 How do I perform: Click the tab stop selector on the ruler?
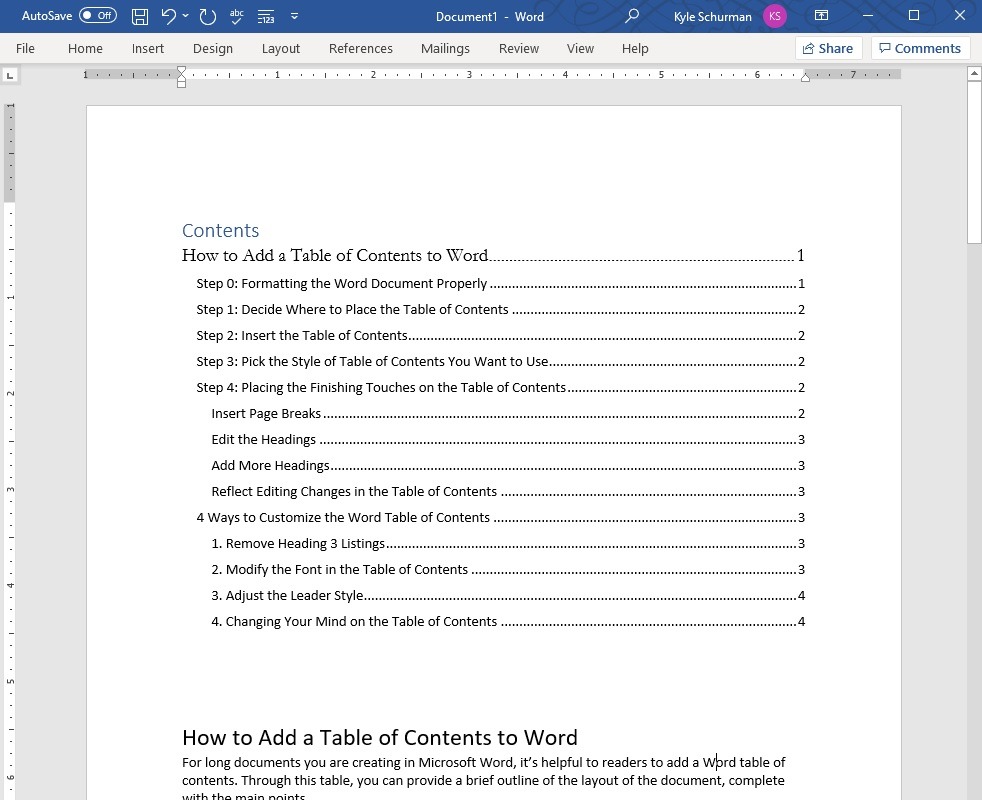(10, 74)
